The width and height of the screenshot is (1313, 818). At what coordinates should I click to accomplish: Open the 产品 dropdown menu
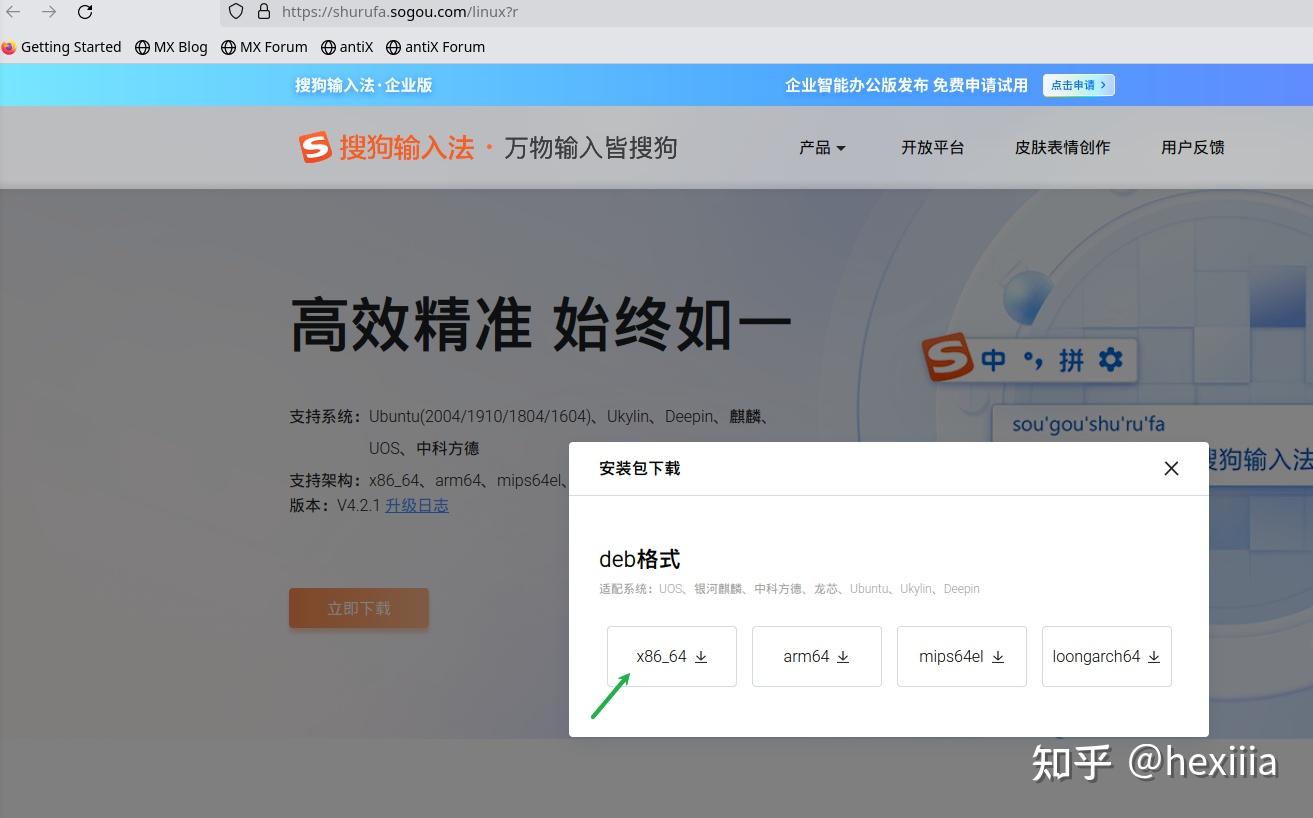click(822, 147)
